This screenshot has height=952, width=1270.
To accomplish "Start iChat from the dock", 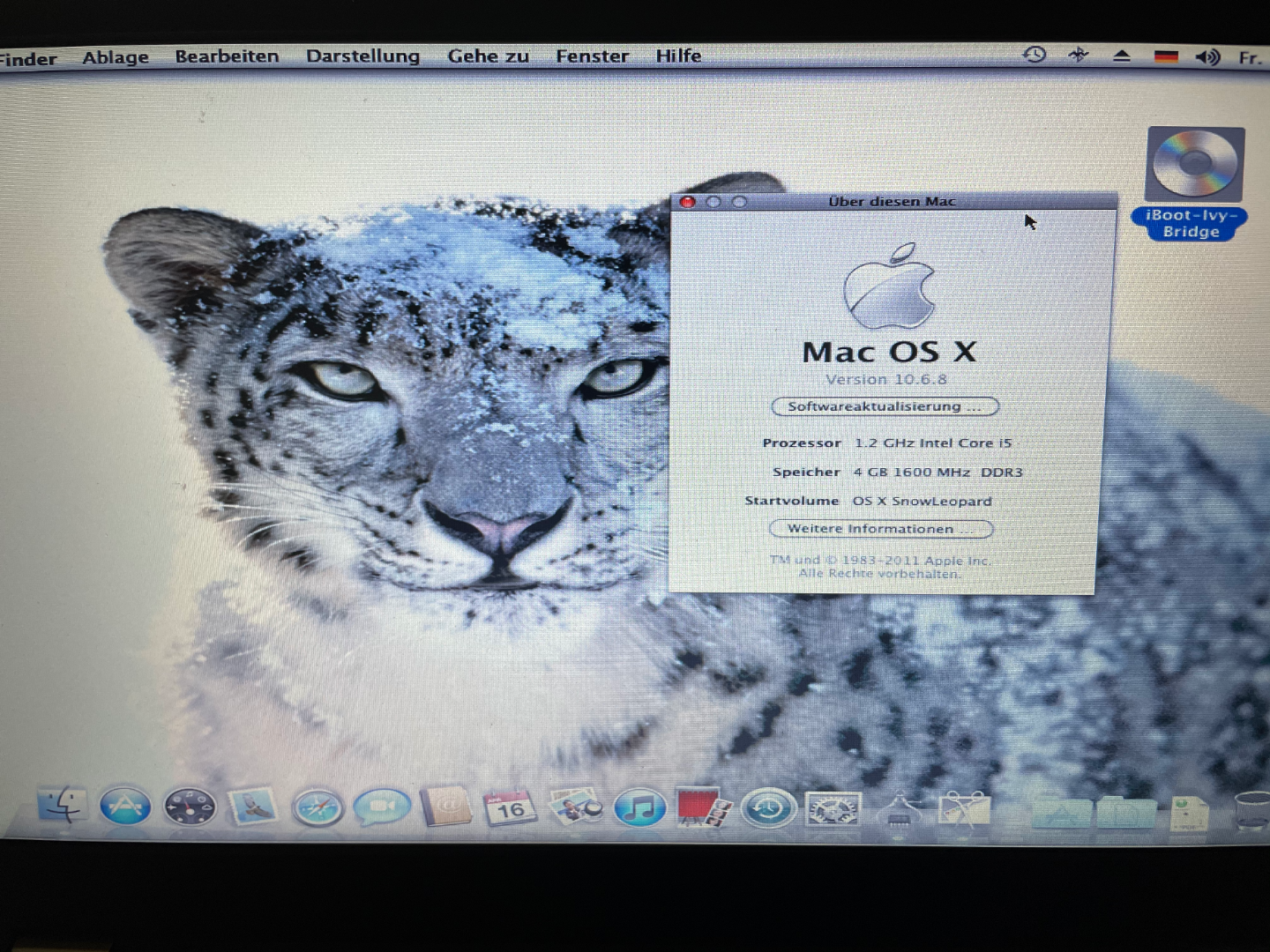I will (x=382, y=807).
